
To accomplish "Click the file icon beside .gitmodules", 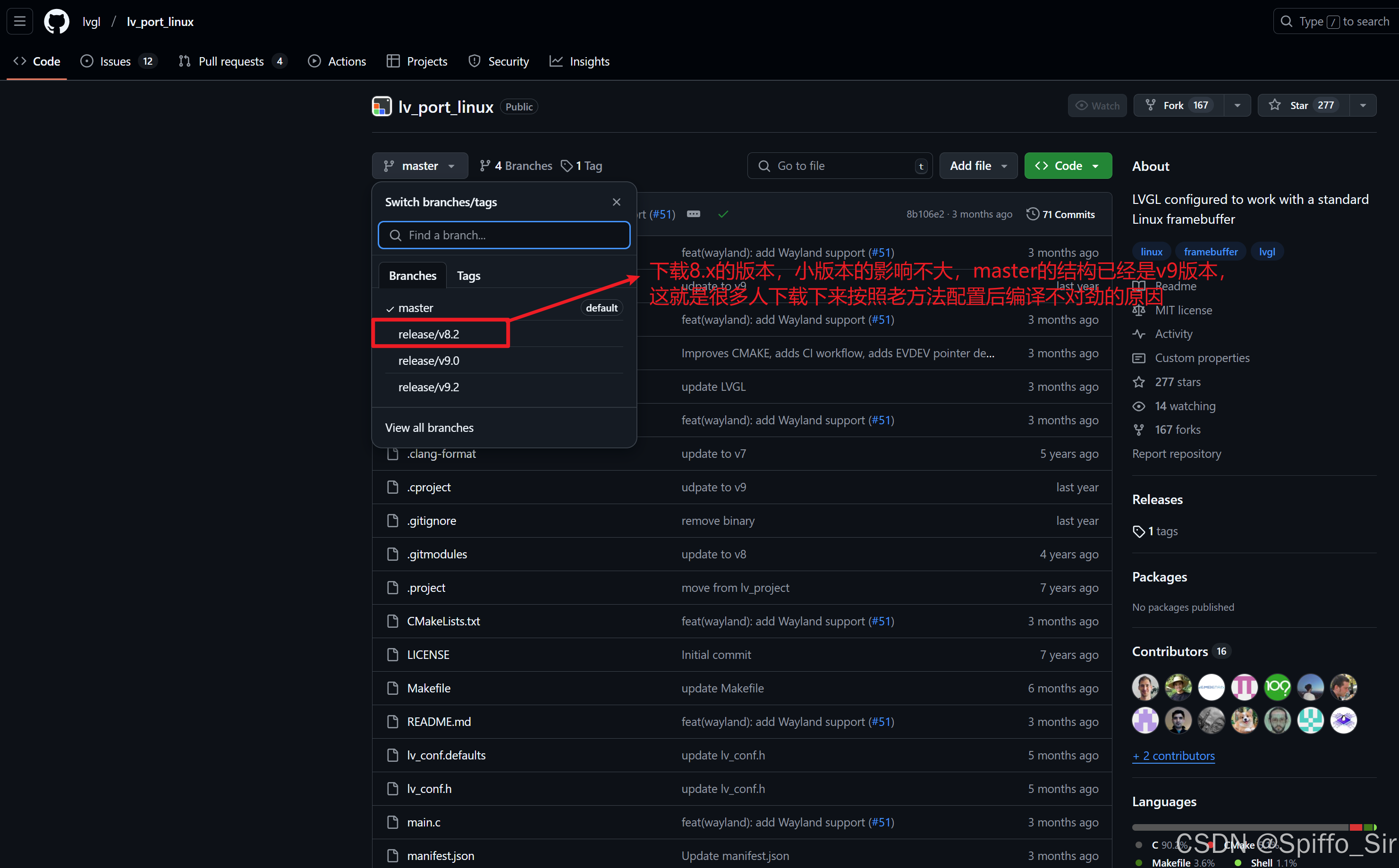I will 393,554.
